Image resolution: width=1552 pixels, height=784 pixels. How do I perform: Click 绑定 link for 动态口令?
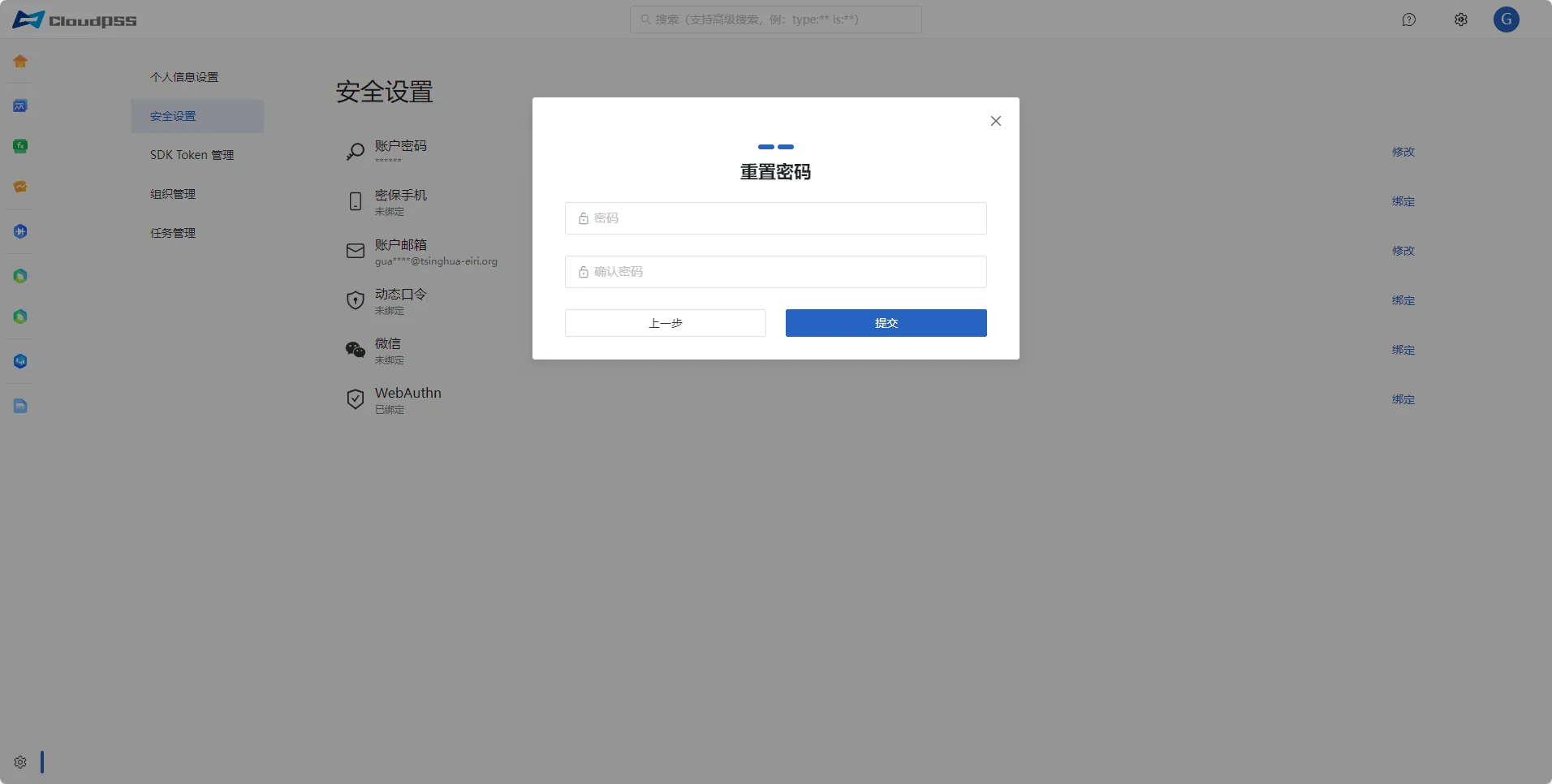point(1403,300)
